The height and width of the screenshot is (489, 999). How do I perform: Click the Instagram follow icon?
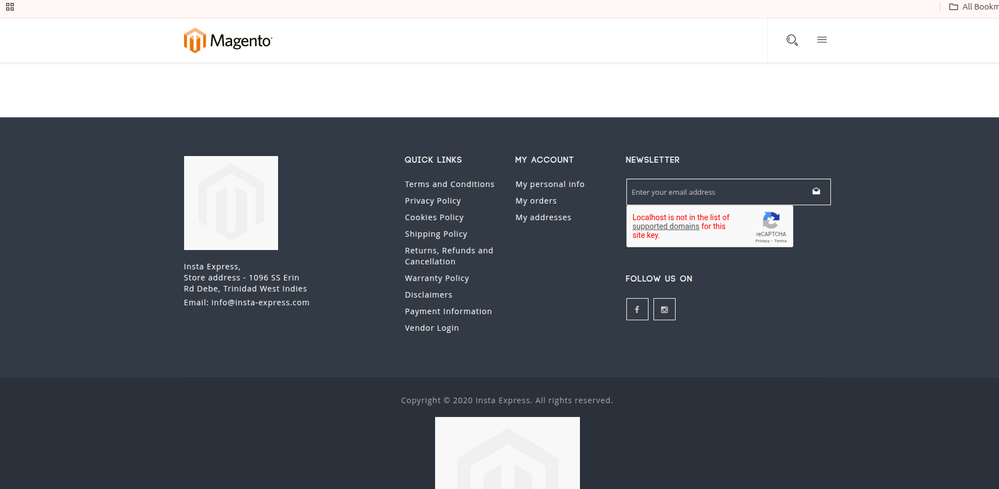pyautogui.click(x=664, y=310)
